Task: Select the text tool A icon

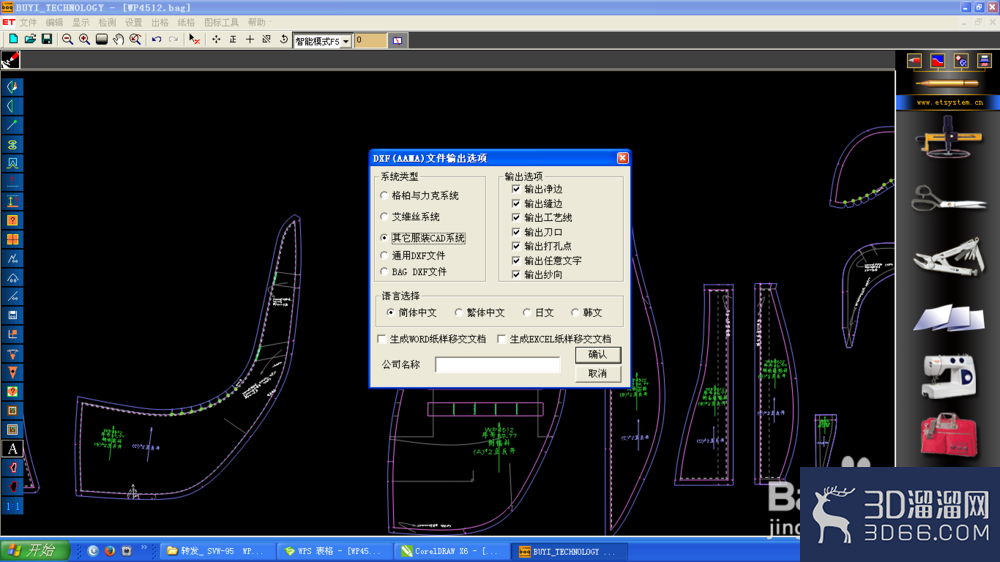Action: pos(12,449)
